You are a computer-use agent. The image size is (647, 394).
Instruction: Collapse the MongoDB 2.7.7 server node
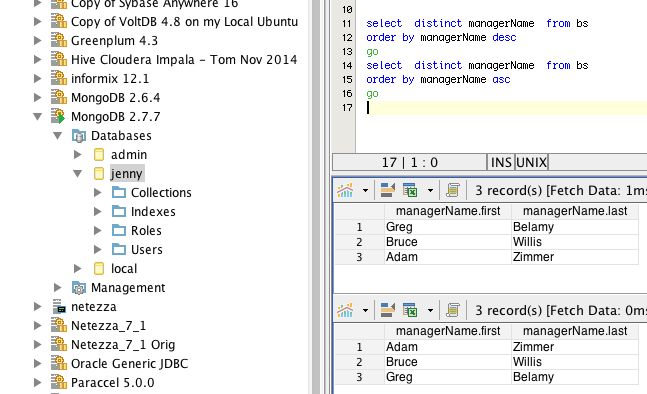[x=38, y=117]
